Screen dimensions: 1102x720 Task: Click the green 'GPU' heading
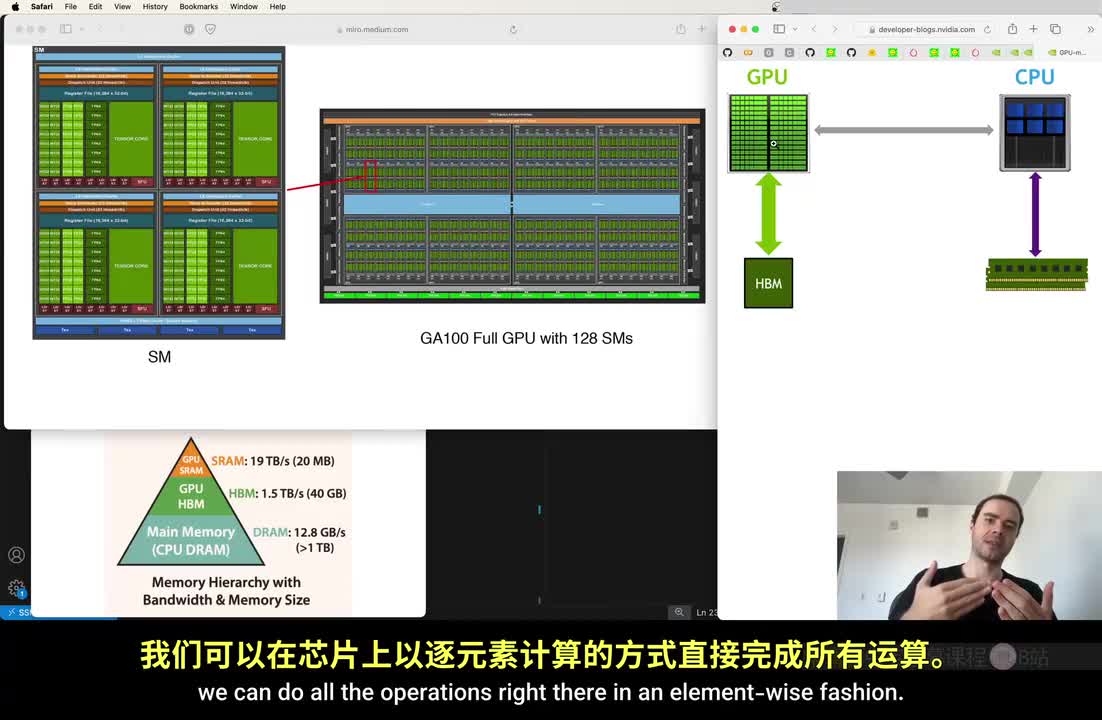(x=767, y=77)
